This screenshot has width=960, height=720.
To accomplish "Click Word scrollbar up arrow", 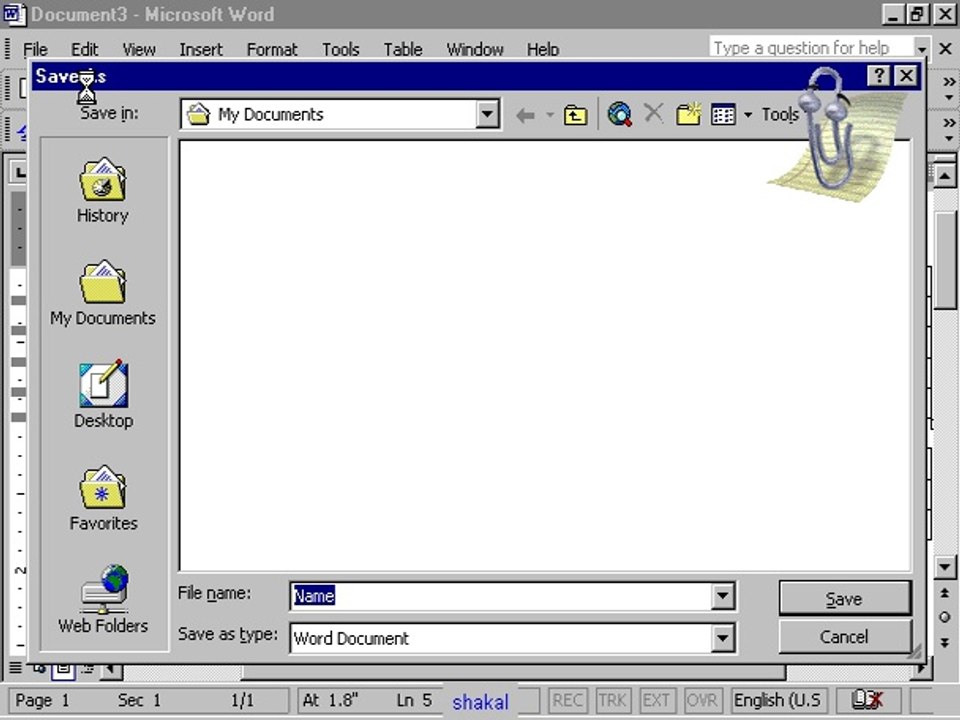I will click(x=945, y=177).
